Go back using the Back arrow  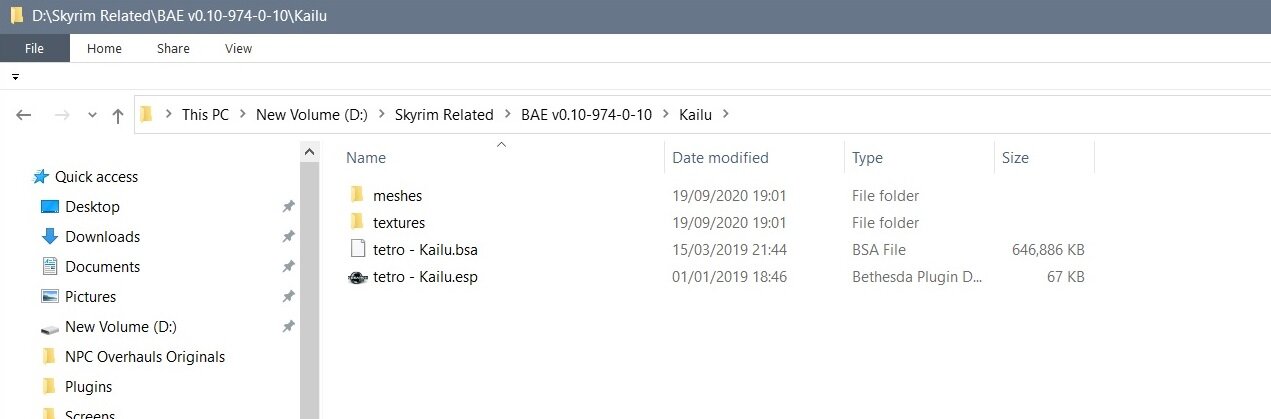click(24, 115)
